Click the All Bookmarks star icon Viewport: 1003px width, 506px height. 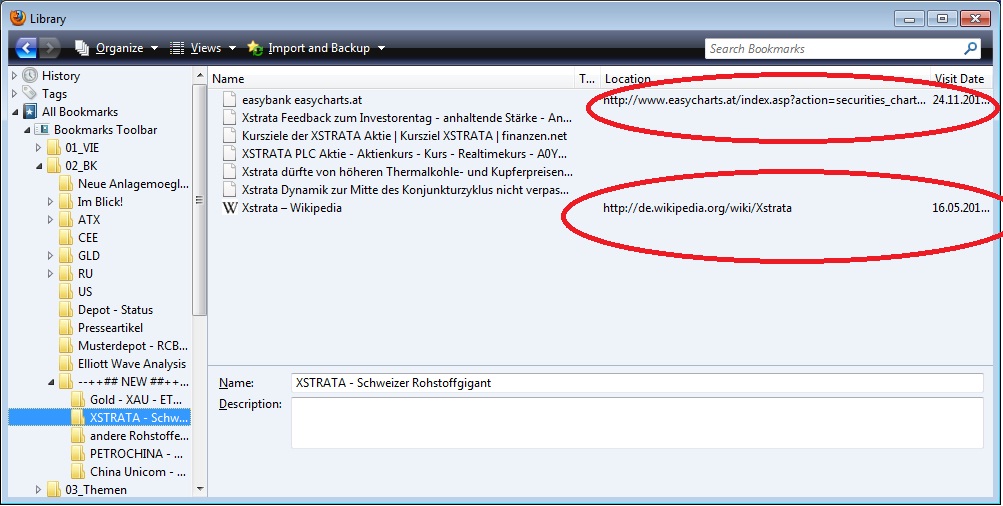29,112
